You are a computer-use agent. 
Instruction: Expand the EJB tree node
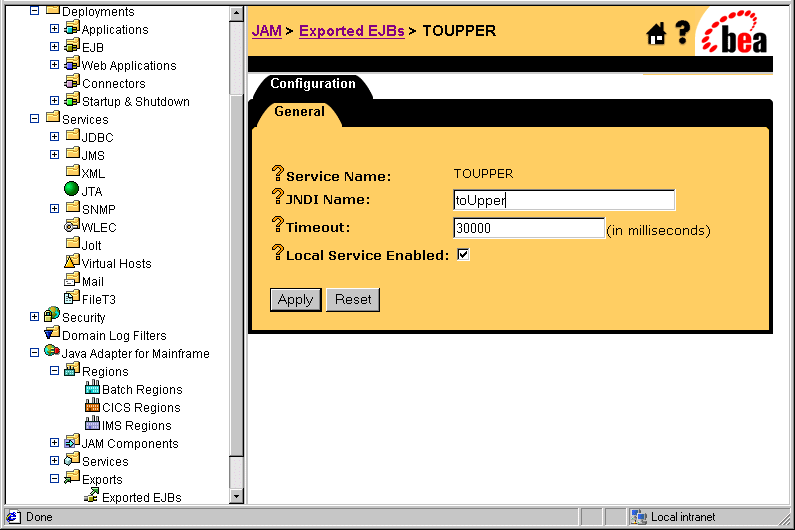(x=55, y=47)
